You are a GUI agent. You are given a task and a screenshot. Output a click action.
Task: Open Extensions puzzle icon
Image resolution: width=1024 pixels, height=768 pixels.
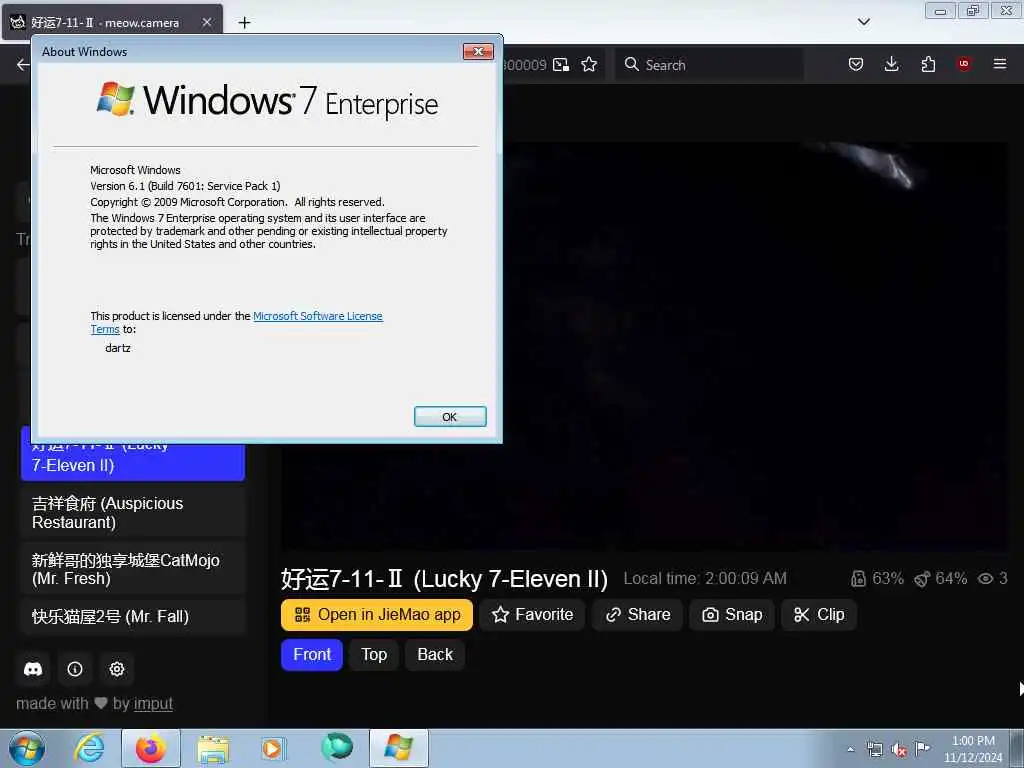click(928, 64)
